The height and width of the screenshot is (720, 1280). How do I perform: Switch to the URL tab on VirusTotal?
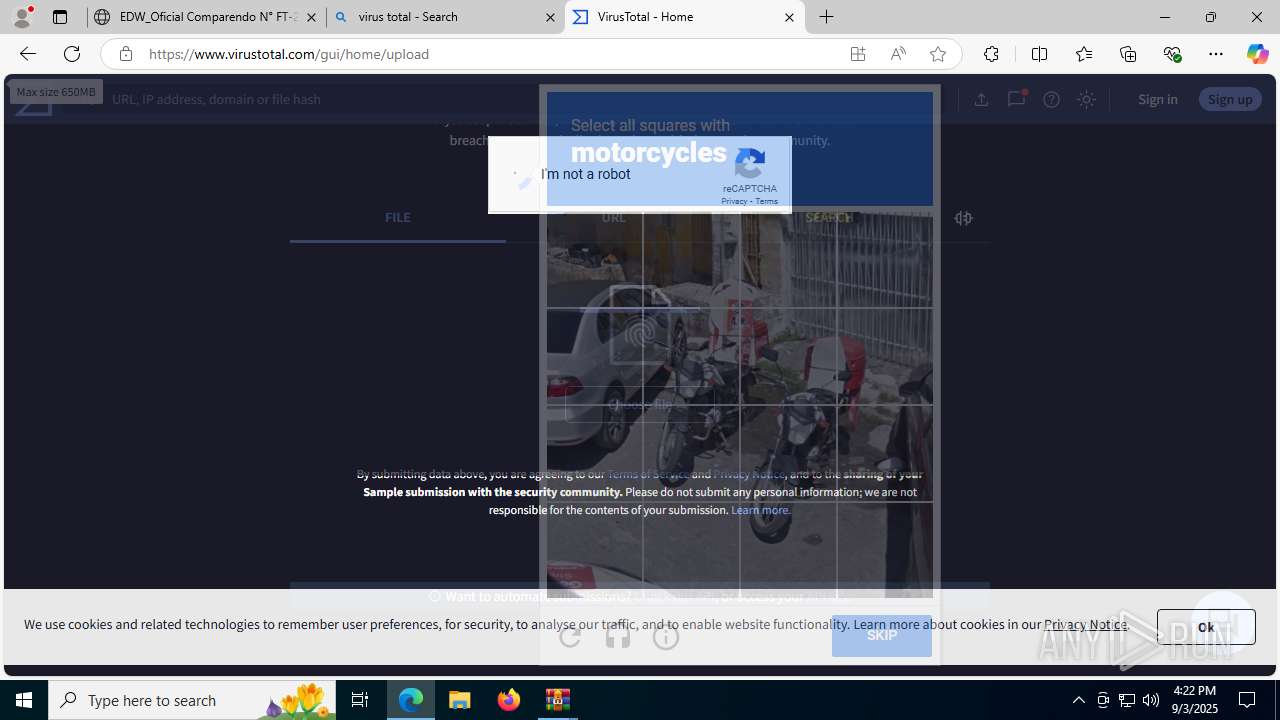coord(614,218)
